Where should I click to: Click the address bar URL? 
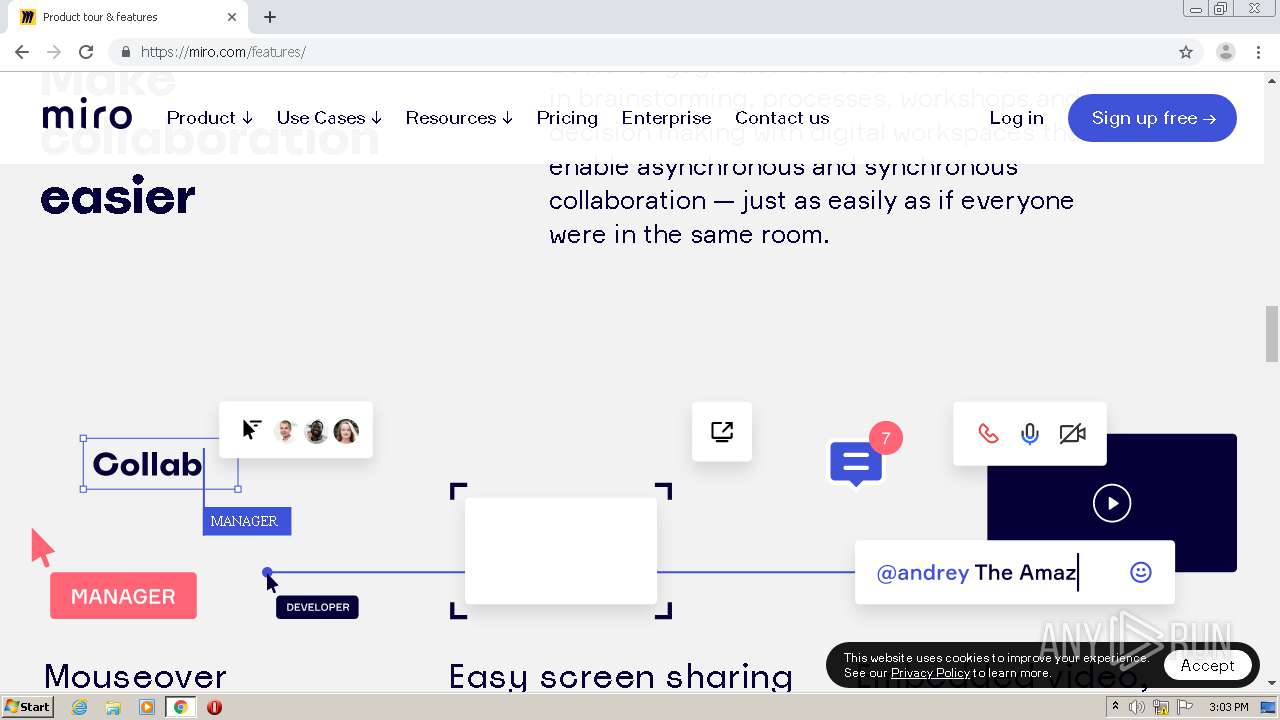pos(223,52)
